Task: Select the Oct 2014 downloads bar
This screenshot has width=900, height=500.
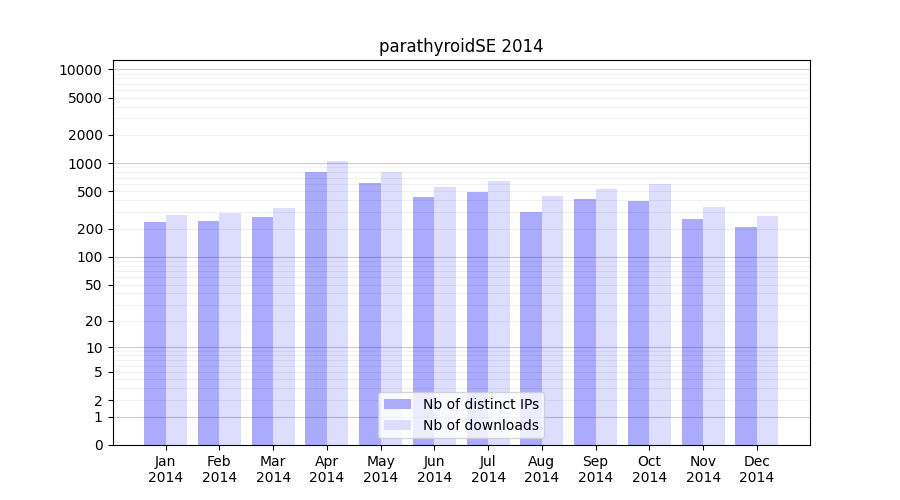Action: 660,314
